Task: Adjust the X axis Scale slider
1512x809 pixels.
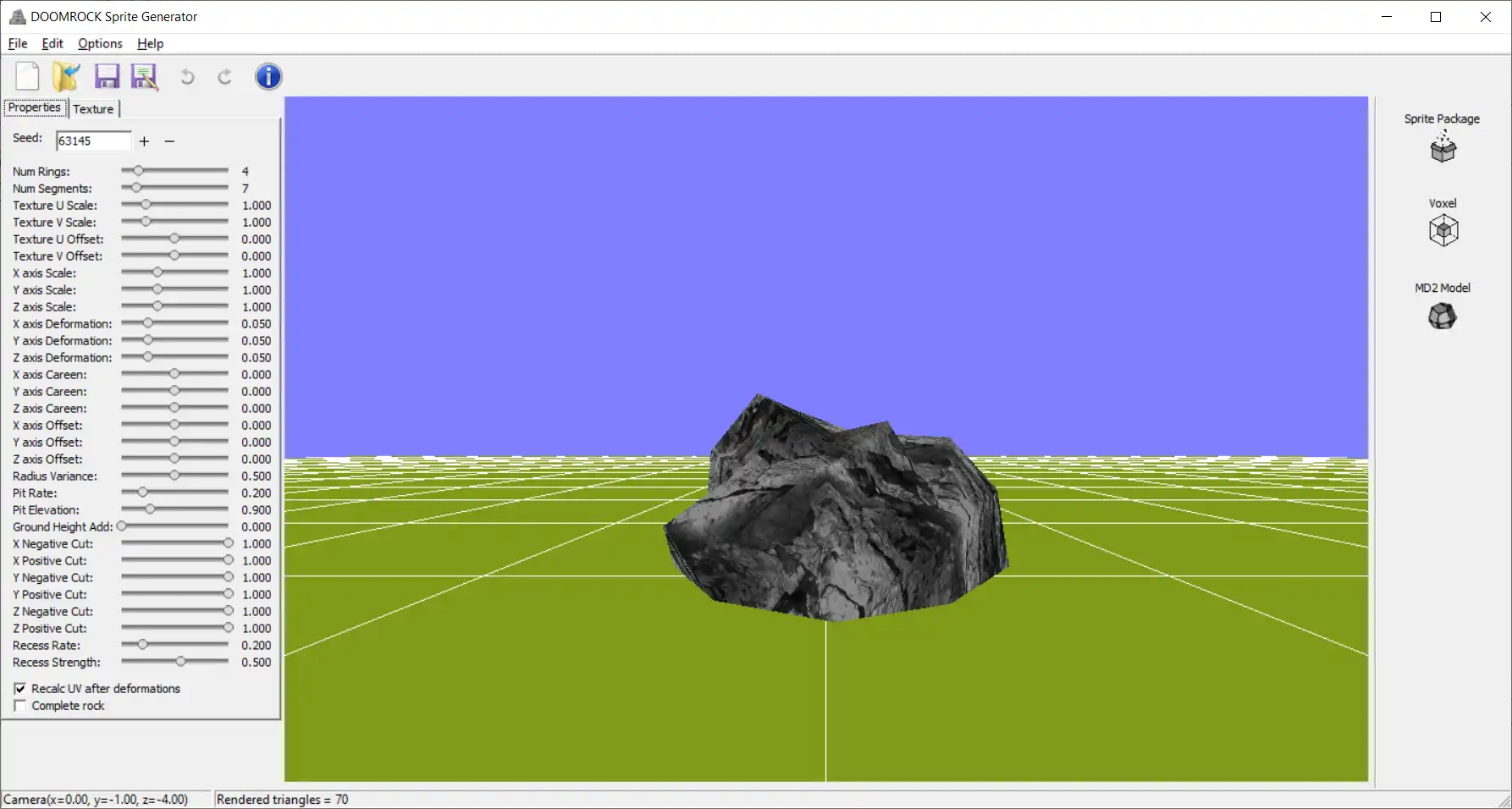Action: 174,272
